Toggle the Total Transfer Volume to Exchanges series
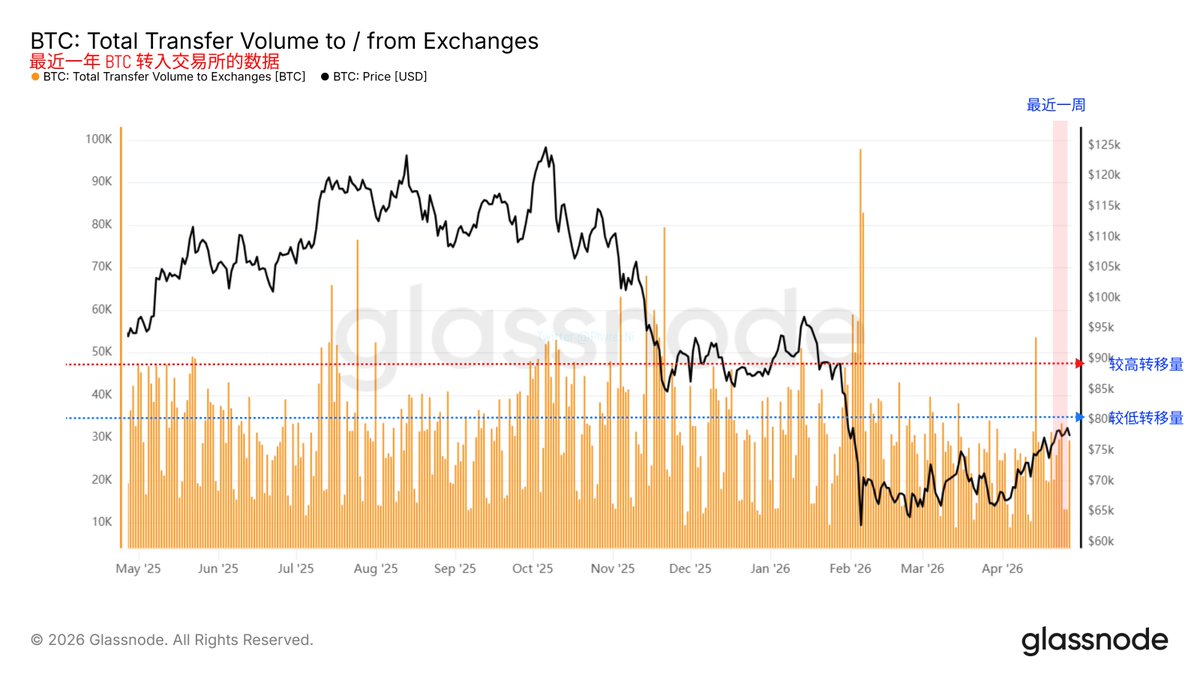Viewport: 1200px width, 675px height. pos(174,77)
